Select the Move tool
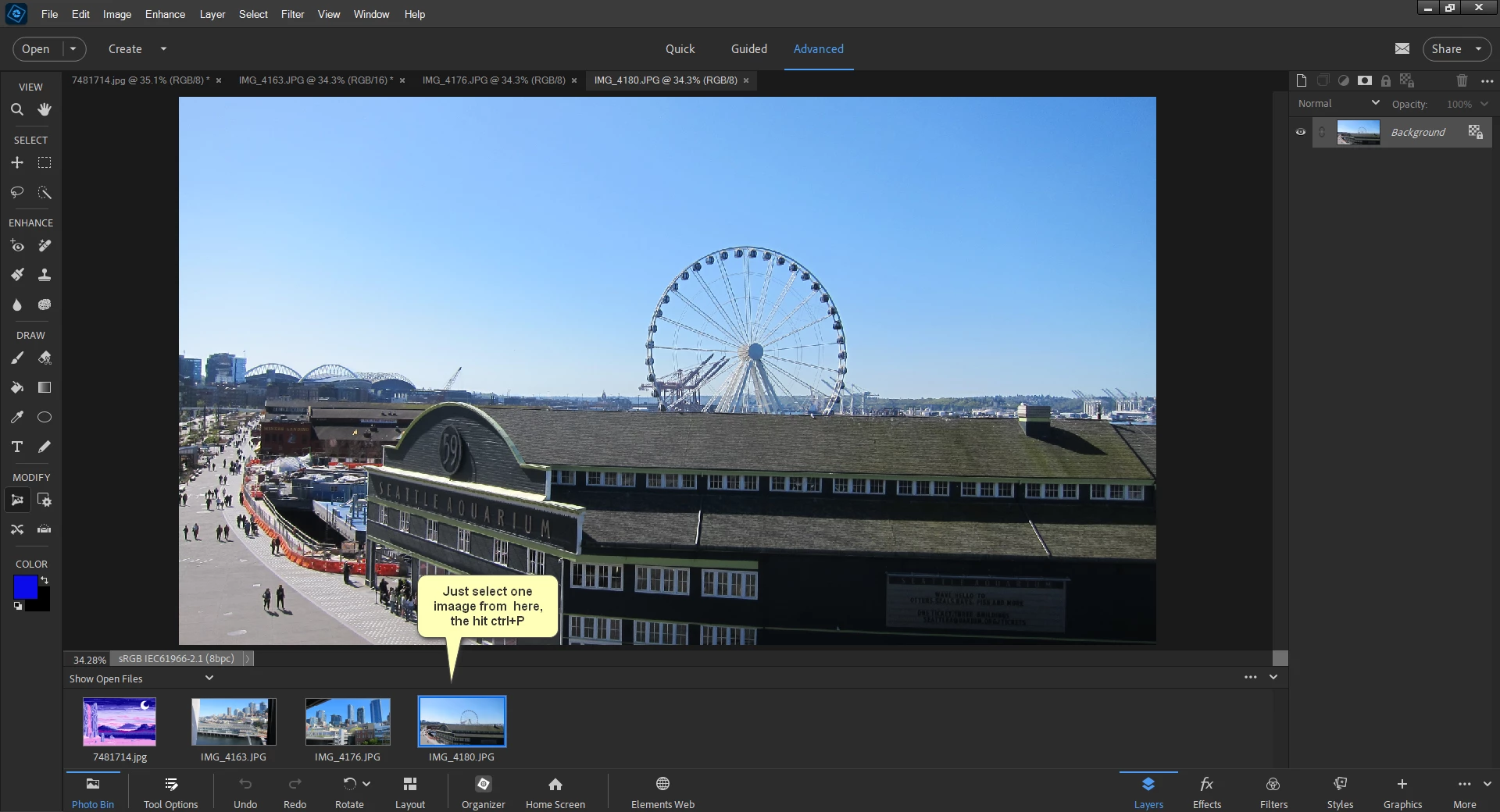This screenshot has height=812, width=1500. tap(16, 163)
